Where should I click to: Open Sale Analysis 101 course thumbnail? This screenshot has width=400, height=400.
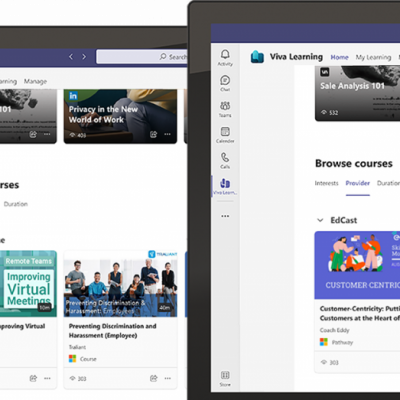[x=357, y=93]
